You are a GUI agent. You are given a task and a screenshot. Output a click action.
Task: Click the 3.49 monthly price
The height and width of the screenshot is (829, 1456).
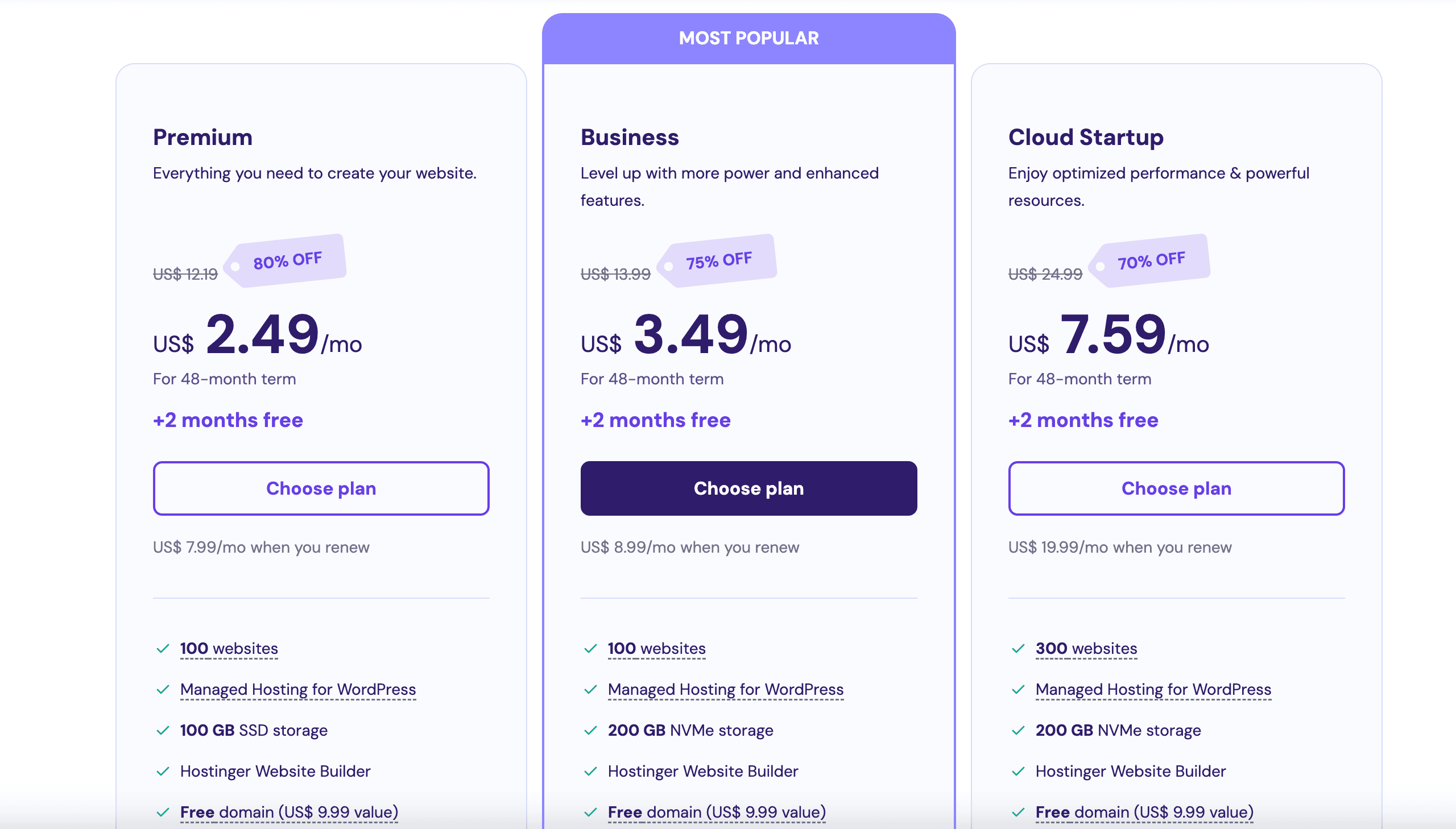[x=690, y=334]
